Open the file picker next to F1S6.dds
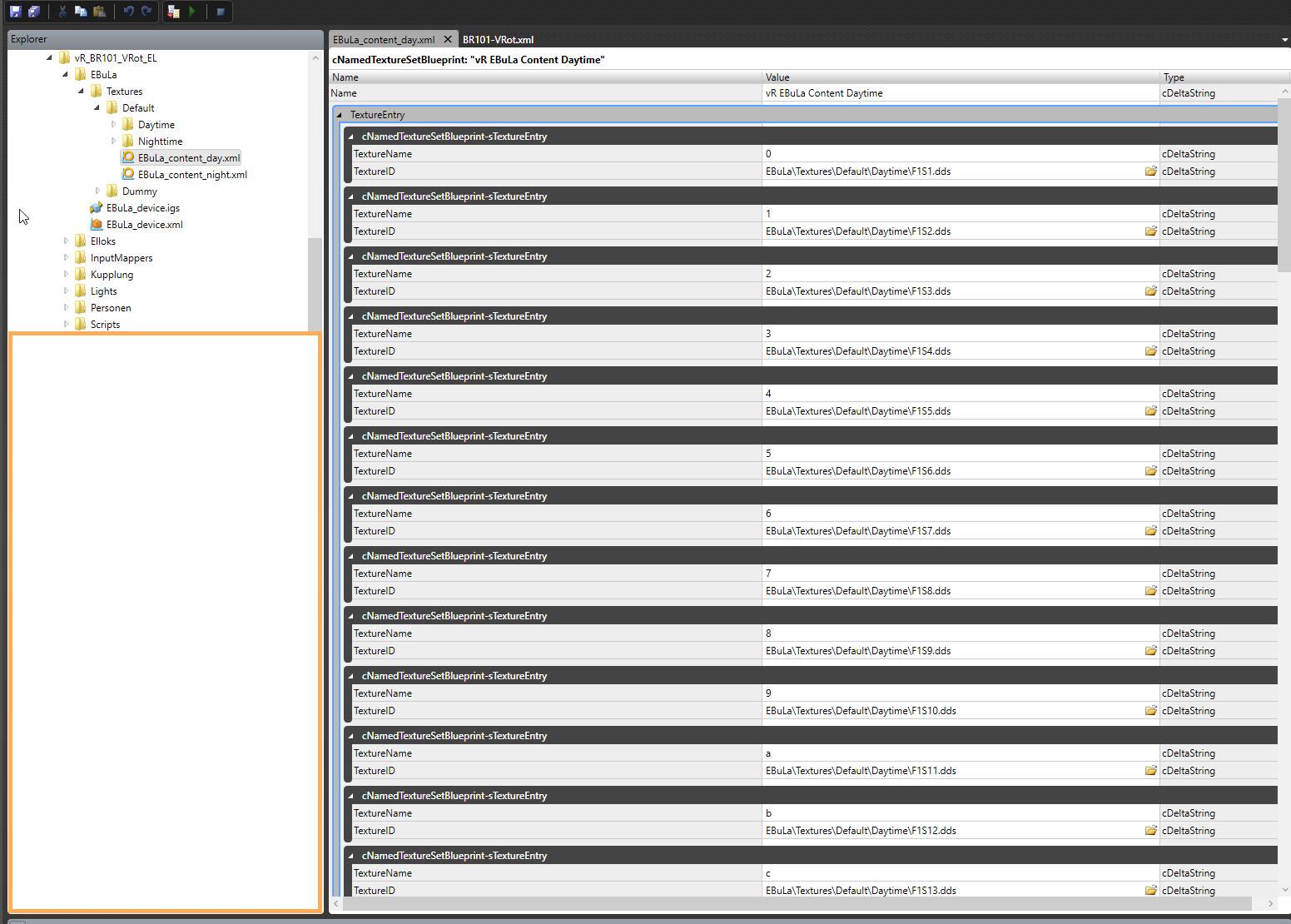 point(1150,471)
